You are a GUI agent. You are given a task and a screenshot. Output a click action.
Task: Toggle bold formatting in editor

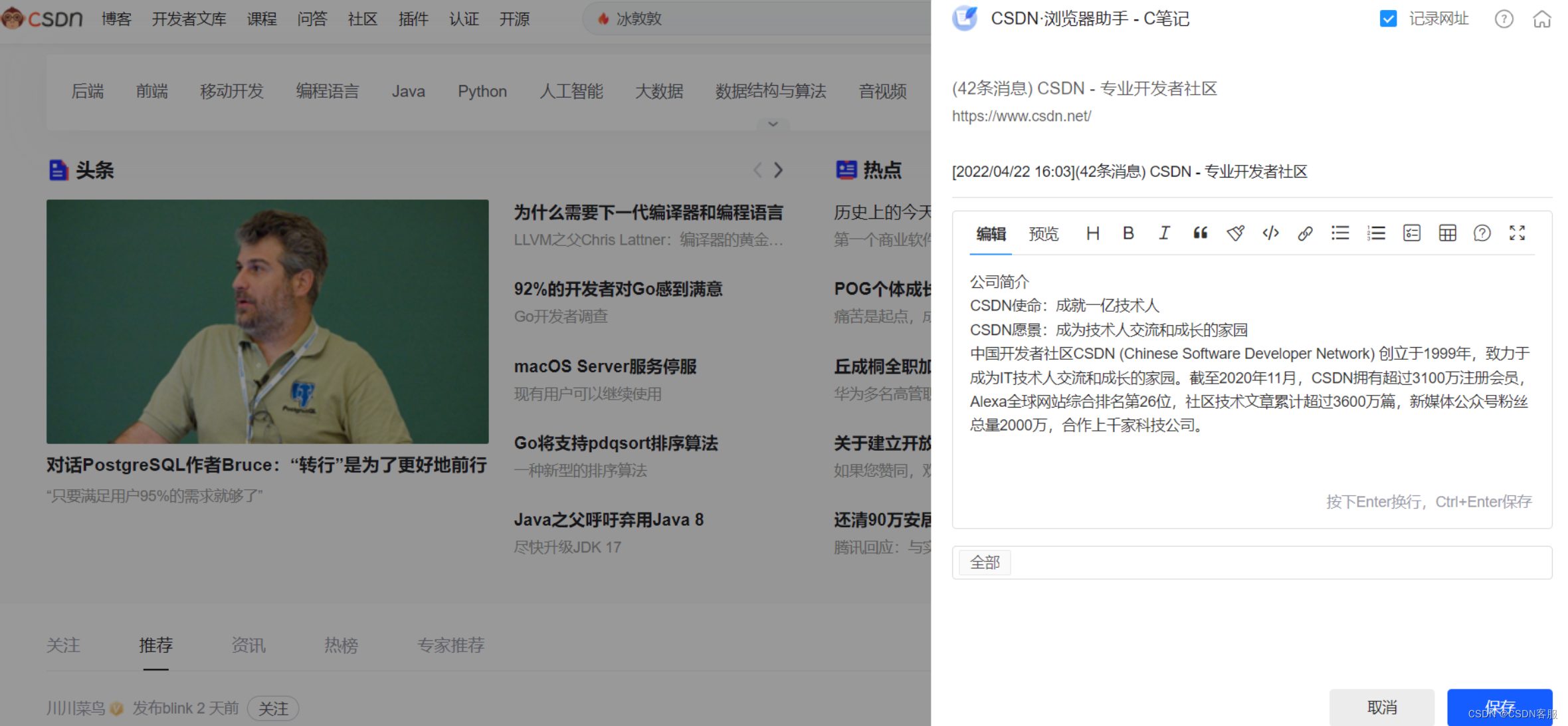click(1128, 233)
